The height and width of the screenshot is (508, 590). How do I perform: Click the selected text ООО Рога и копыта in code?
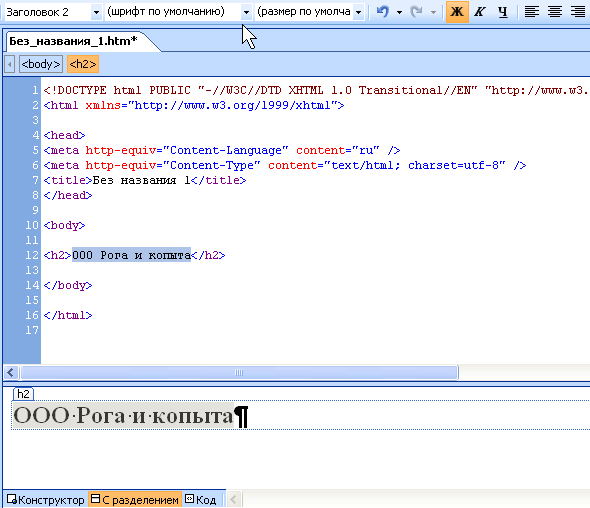point(131,255)
